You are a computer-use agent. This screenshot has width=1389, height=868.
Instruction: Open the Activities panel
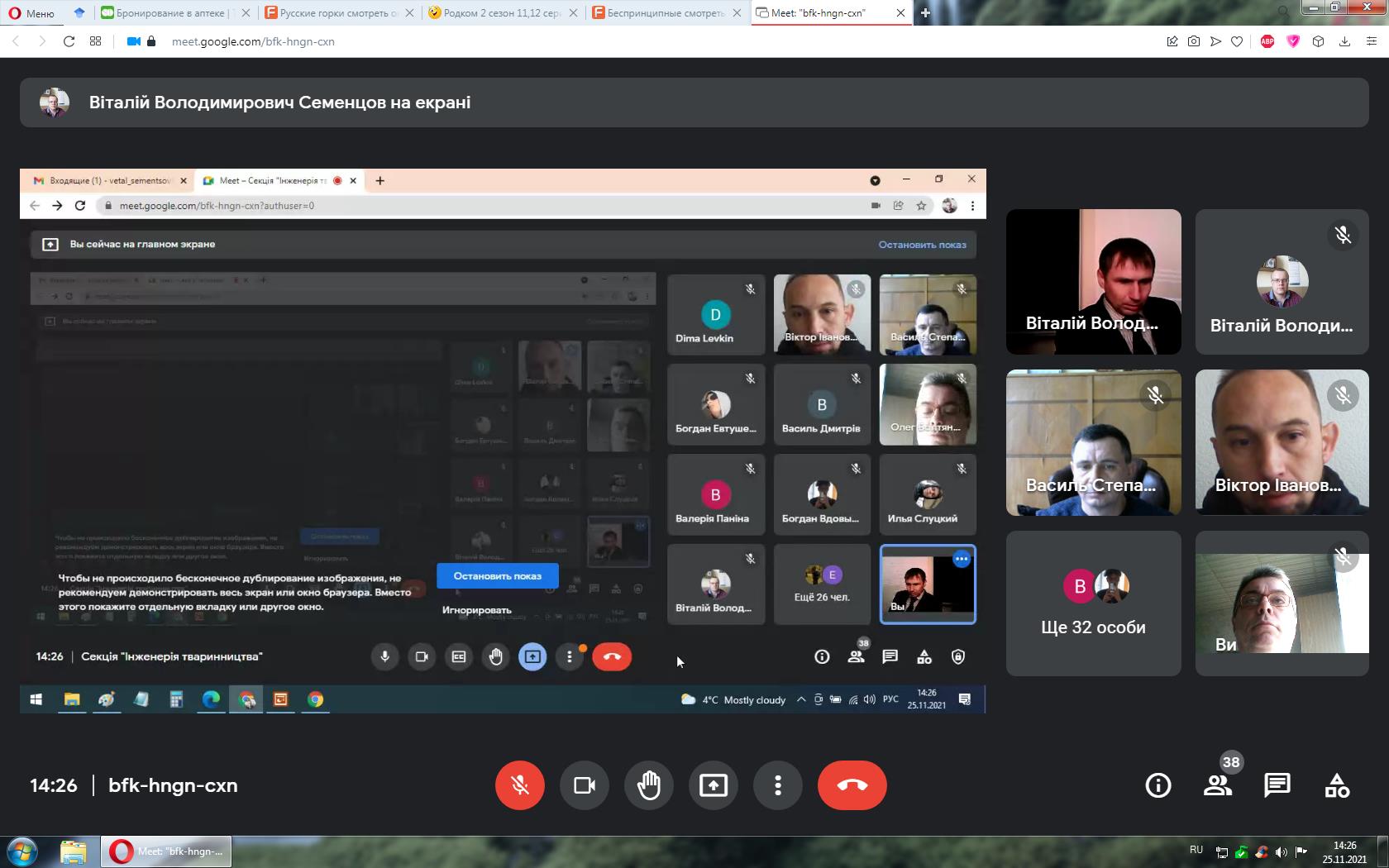point(1337,785)
